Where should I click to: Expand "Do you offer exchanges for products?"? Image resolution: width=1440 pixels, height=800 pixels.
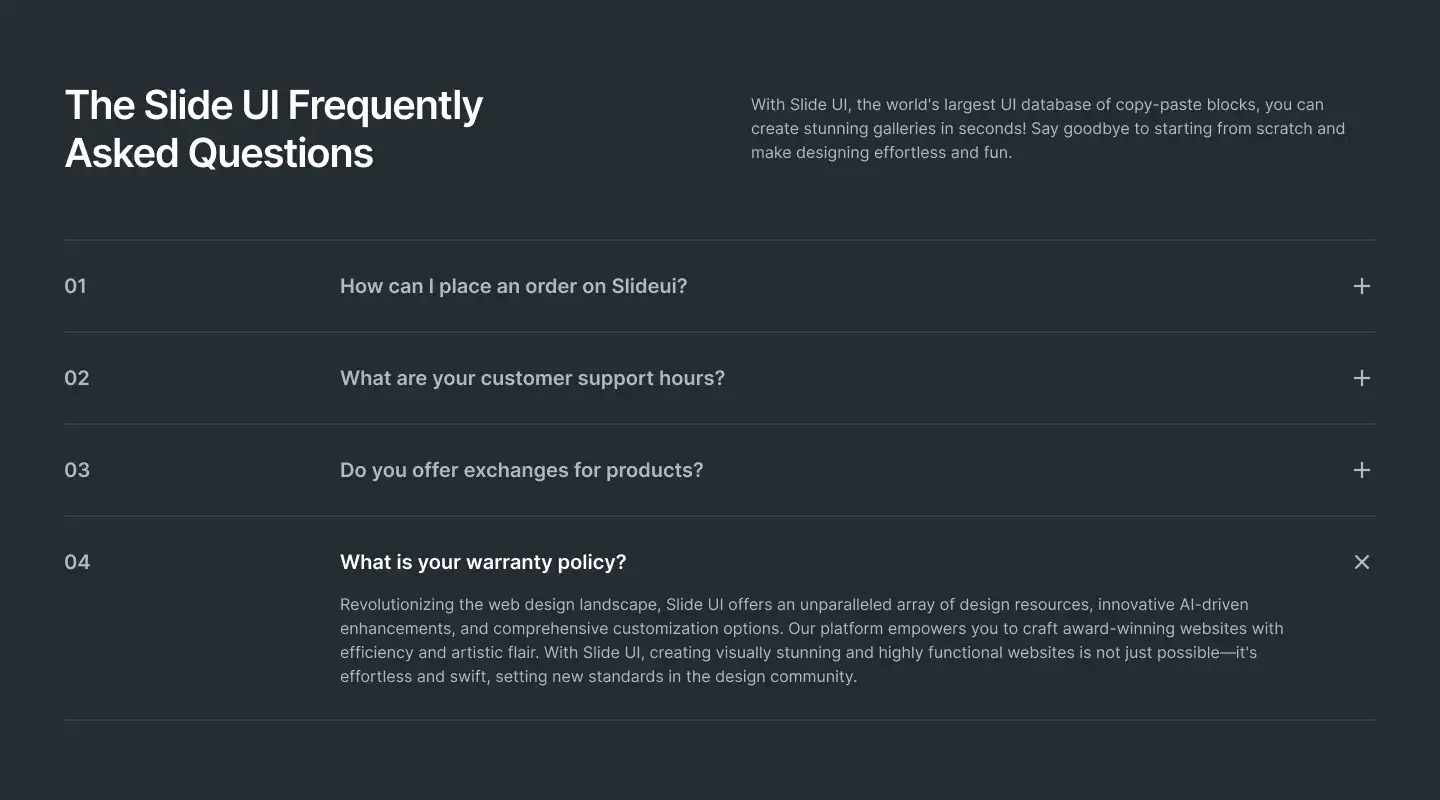coord(521,470)
